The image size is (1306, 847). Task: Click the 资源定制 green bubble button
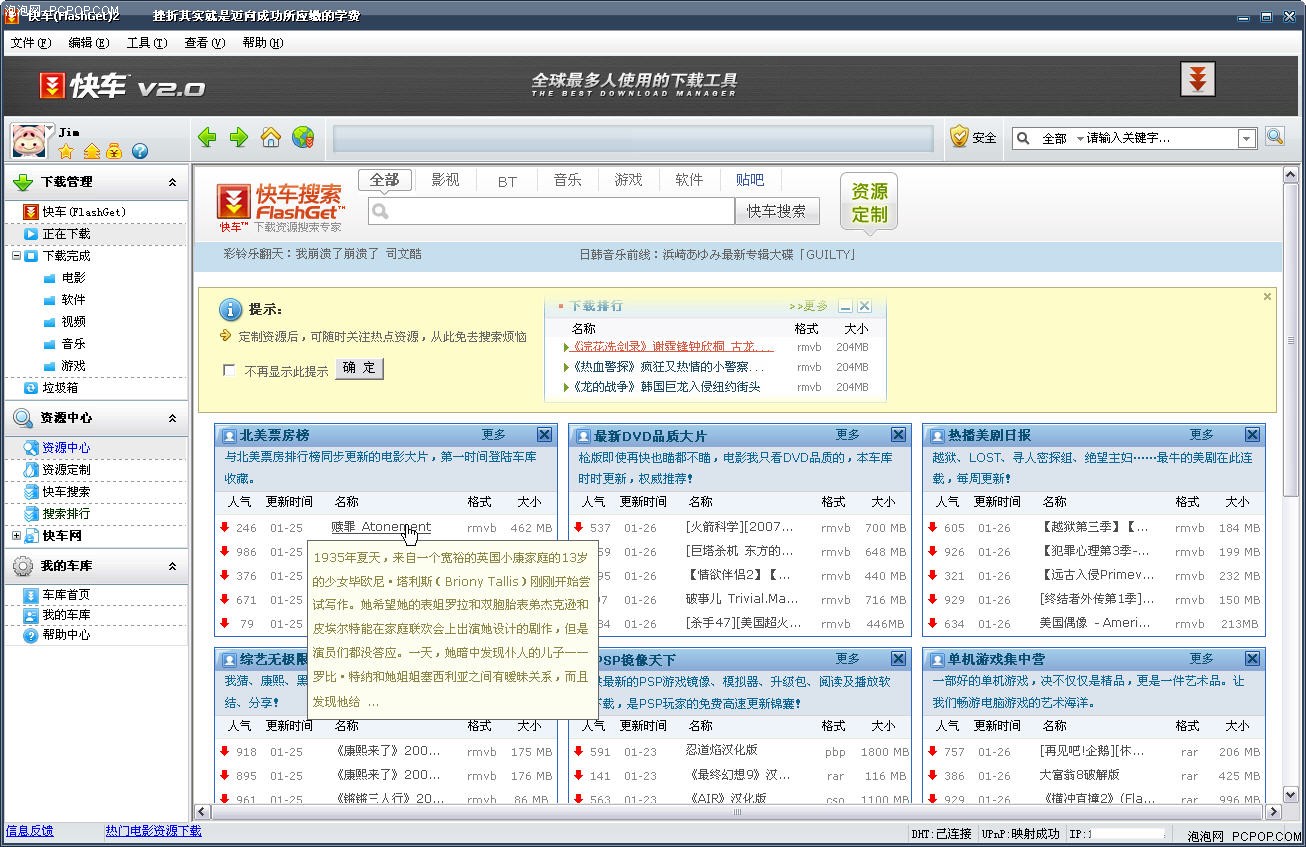point(869,202)
